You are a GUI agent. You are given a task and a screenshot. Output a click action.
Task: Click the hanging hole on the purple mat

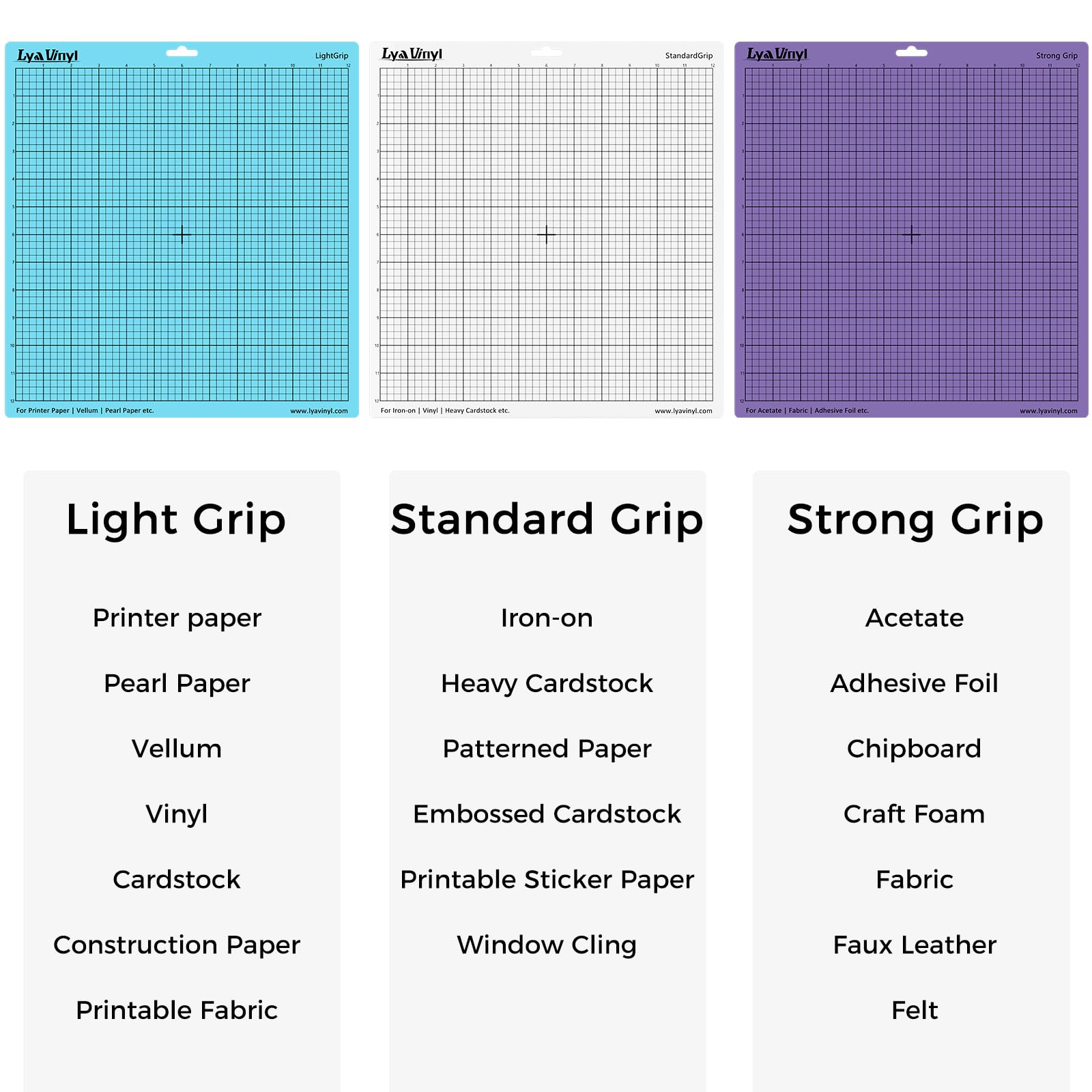[x=911, y=52]
